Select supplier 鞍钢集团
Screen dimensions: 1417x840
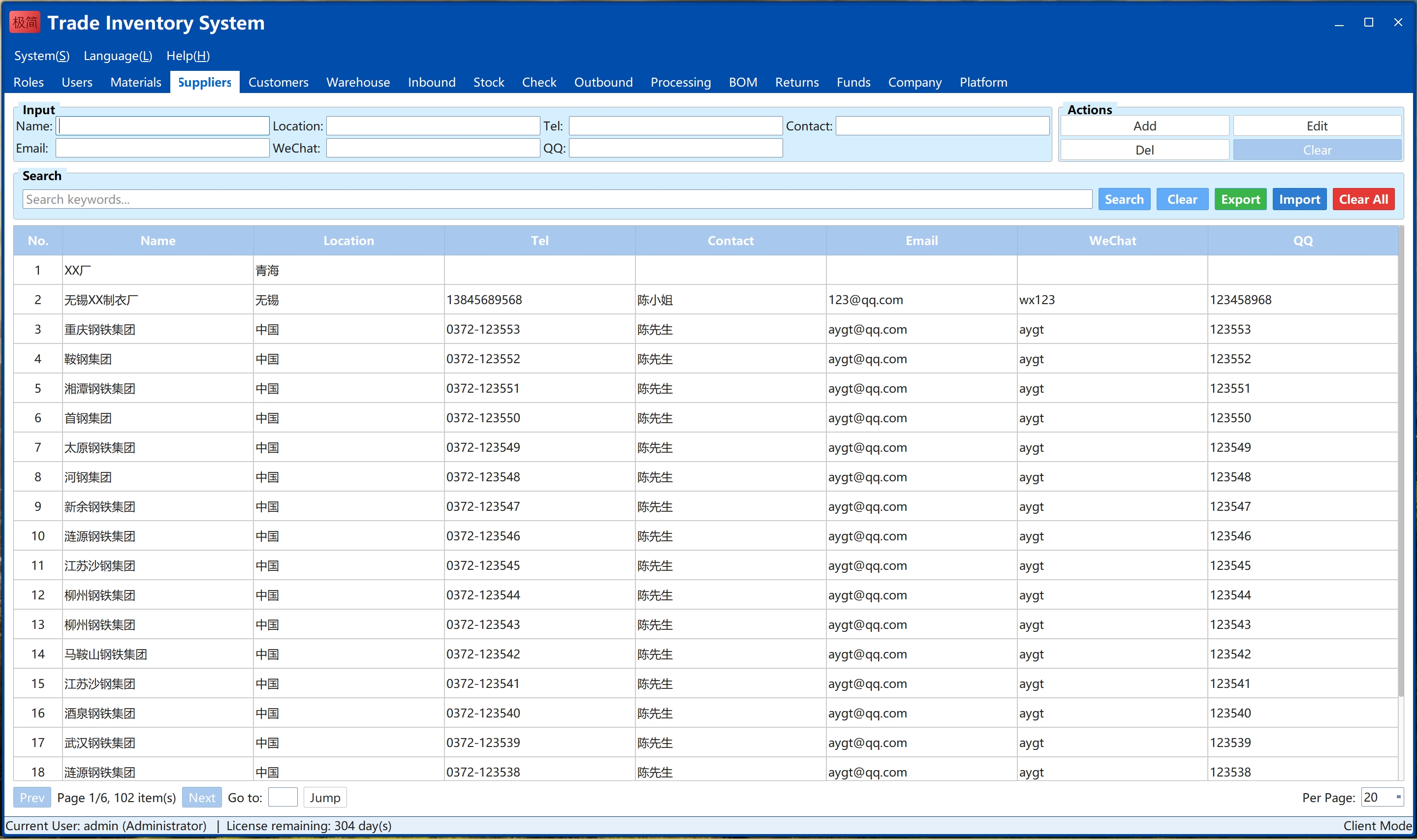(706, 359)
